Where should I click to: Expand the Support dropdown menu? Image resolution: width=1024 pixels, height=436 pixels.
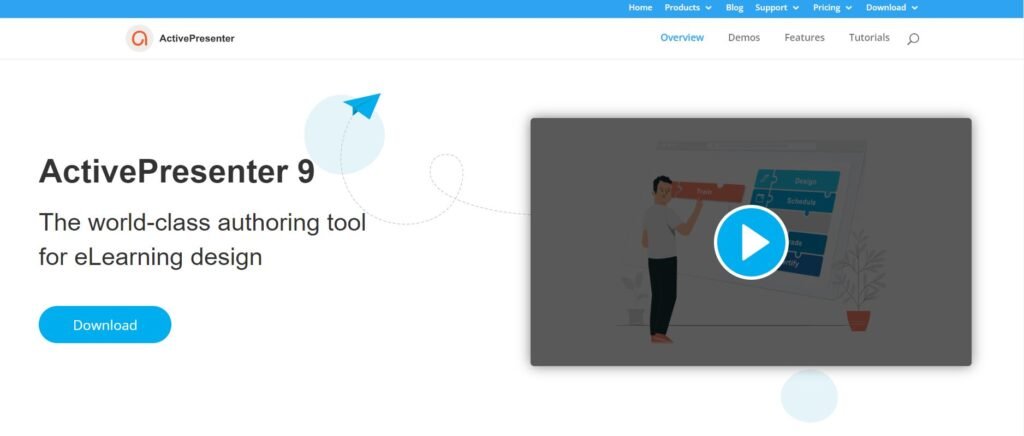click(776, 8)
